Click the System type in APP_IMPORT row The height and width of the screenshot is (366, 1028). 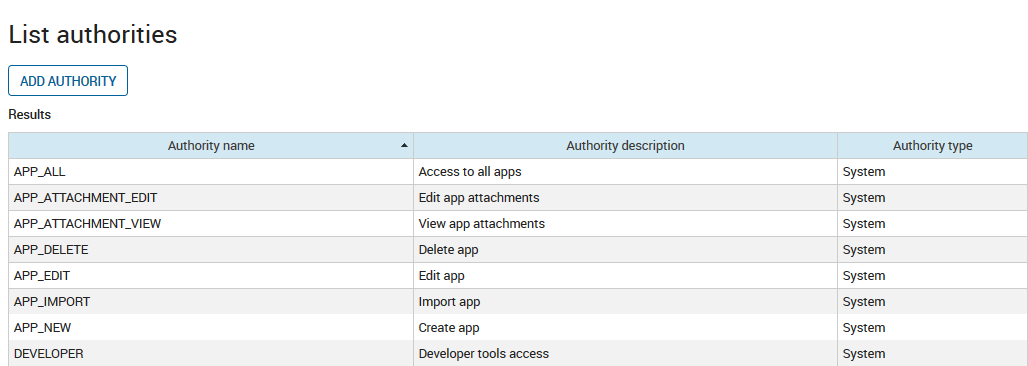(x=863, y=302)
